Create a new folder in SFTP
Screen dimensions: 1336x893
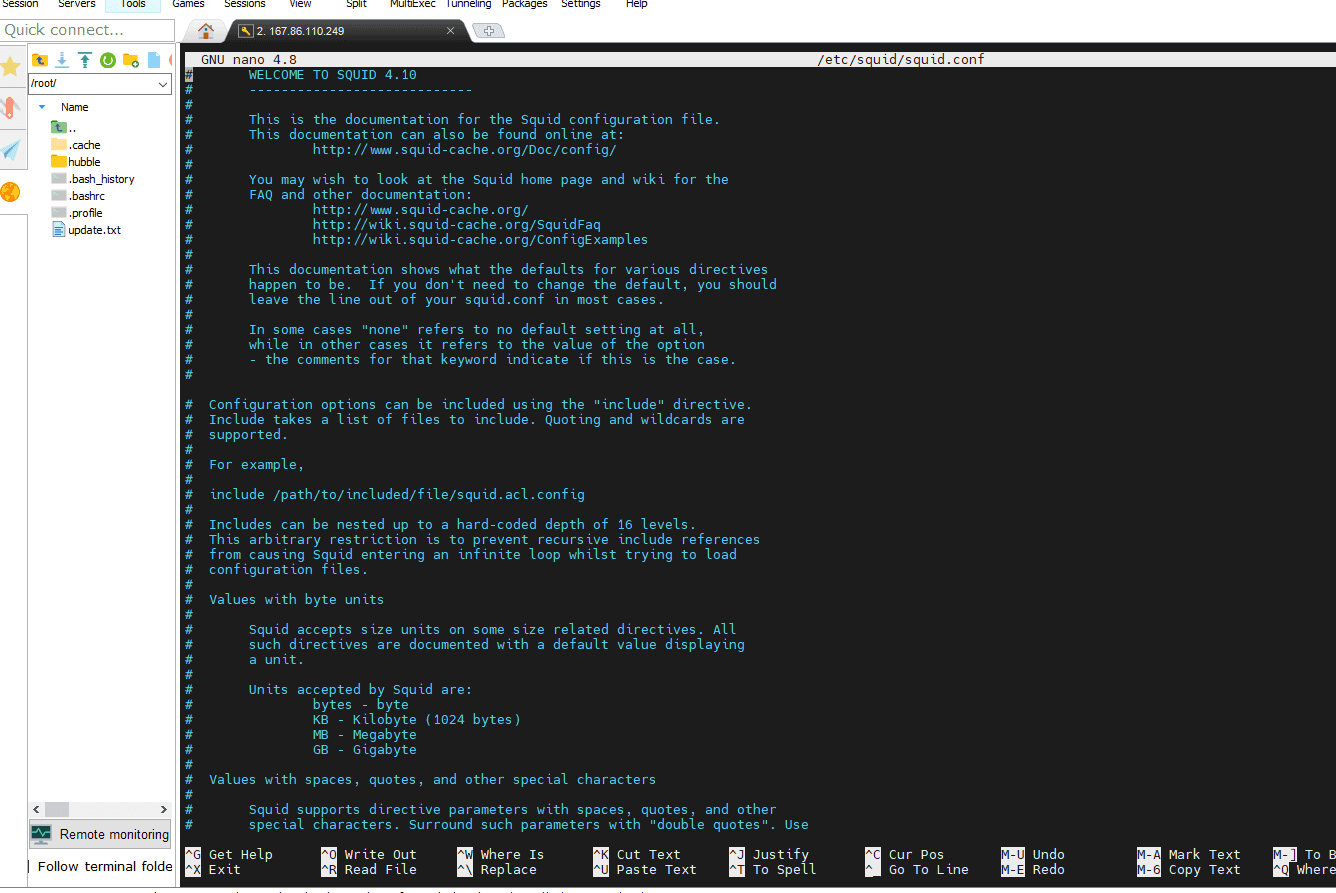[x=131, y=60]
